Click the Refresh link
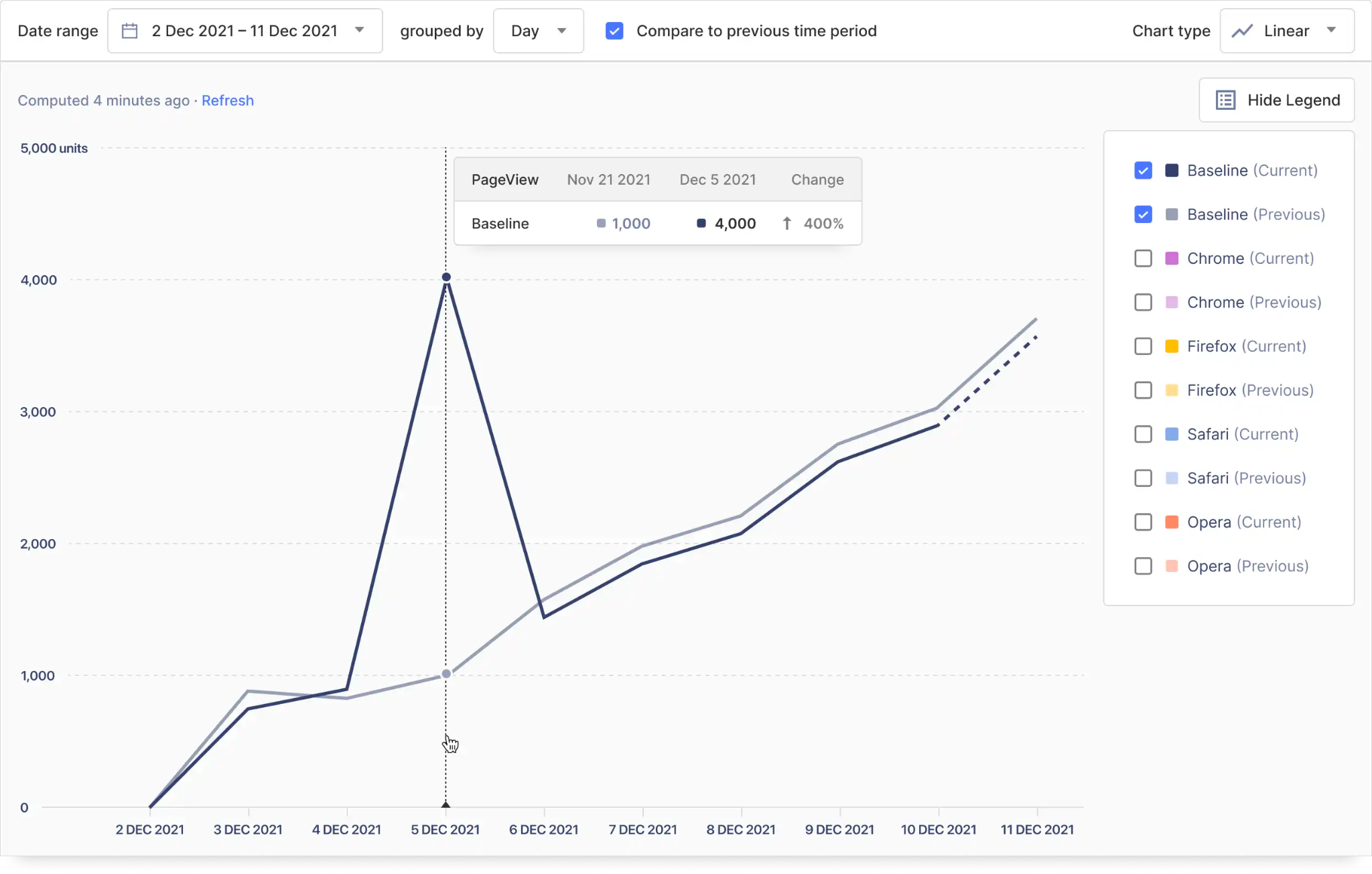Screen dimensions: 1372x874 click(227, 100)
